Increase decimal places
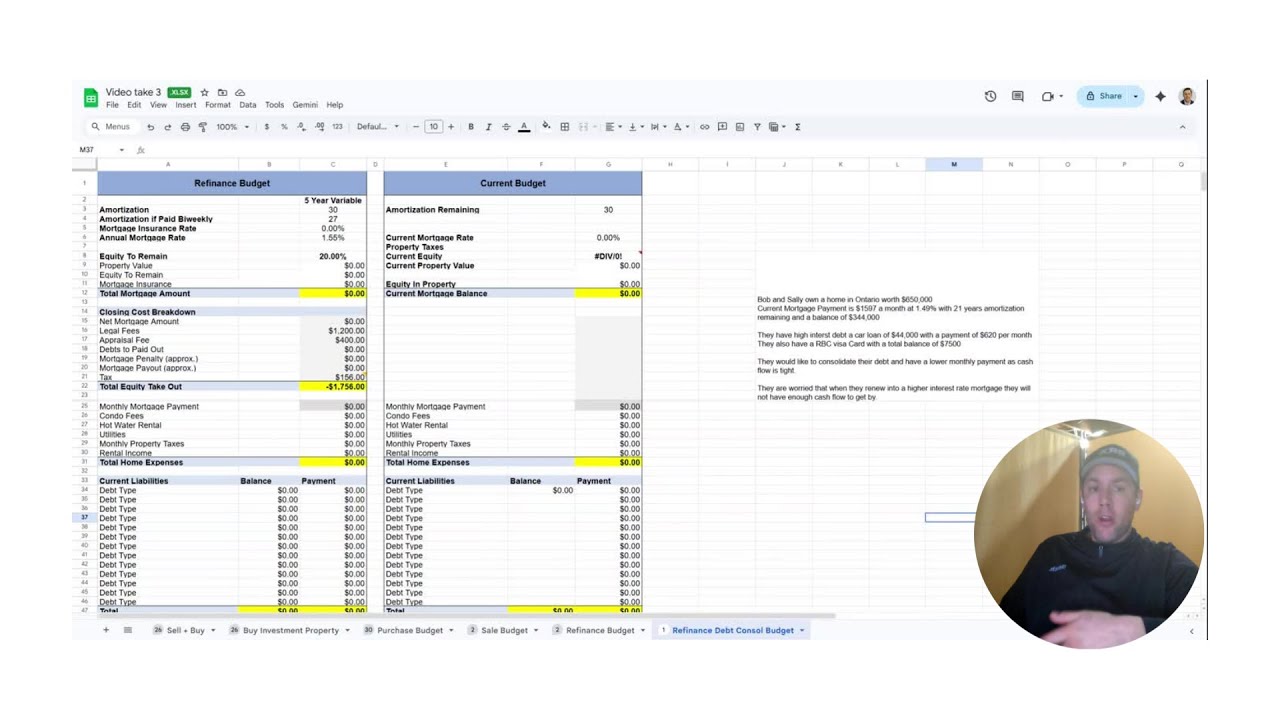 coord(319,127)
